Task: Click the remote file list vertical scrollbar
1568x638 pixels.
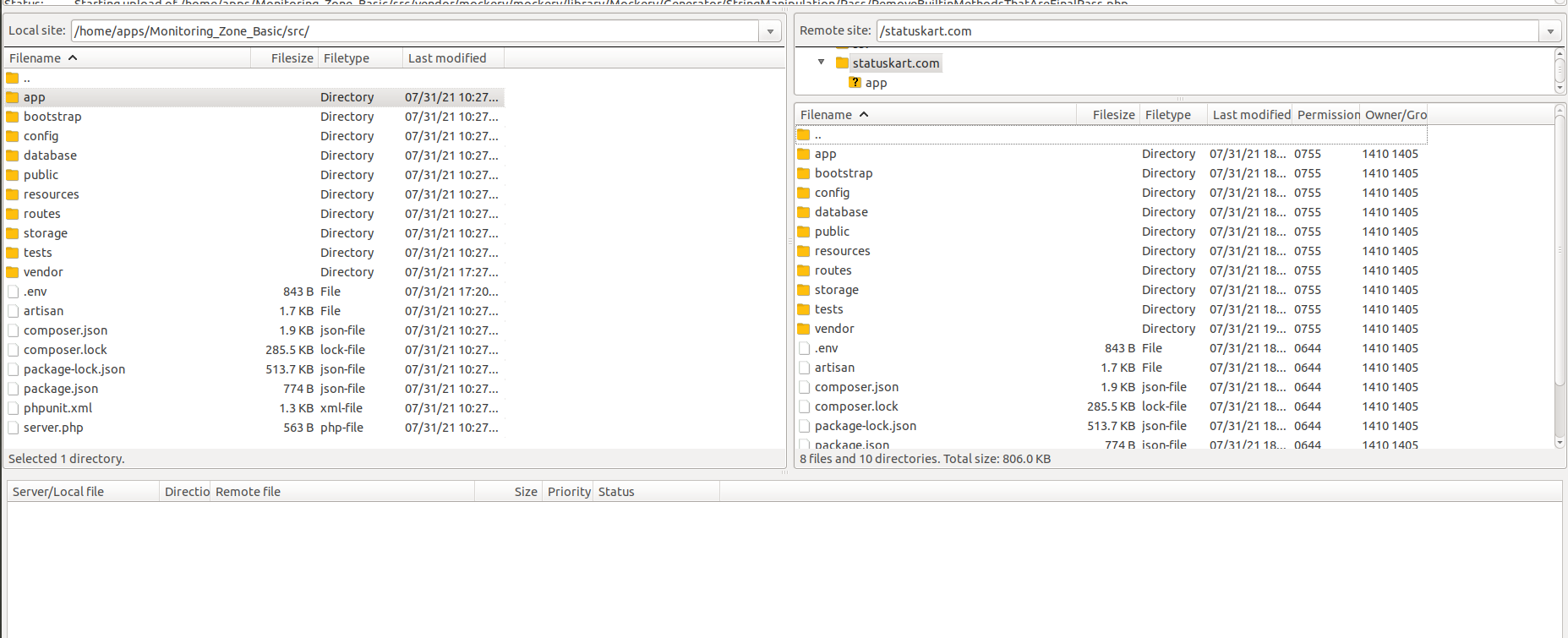Action: [x=1560, y=279]
